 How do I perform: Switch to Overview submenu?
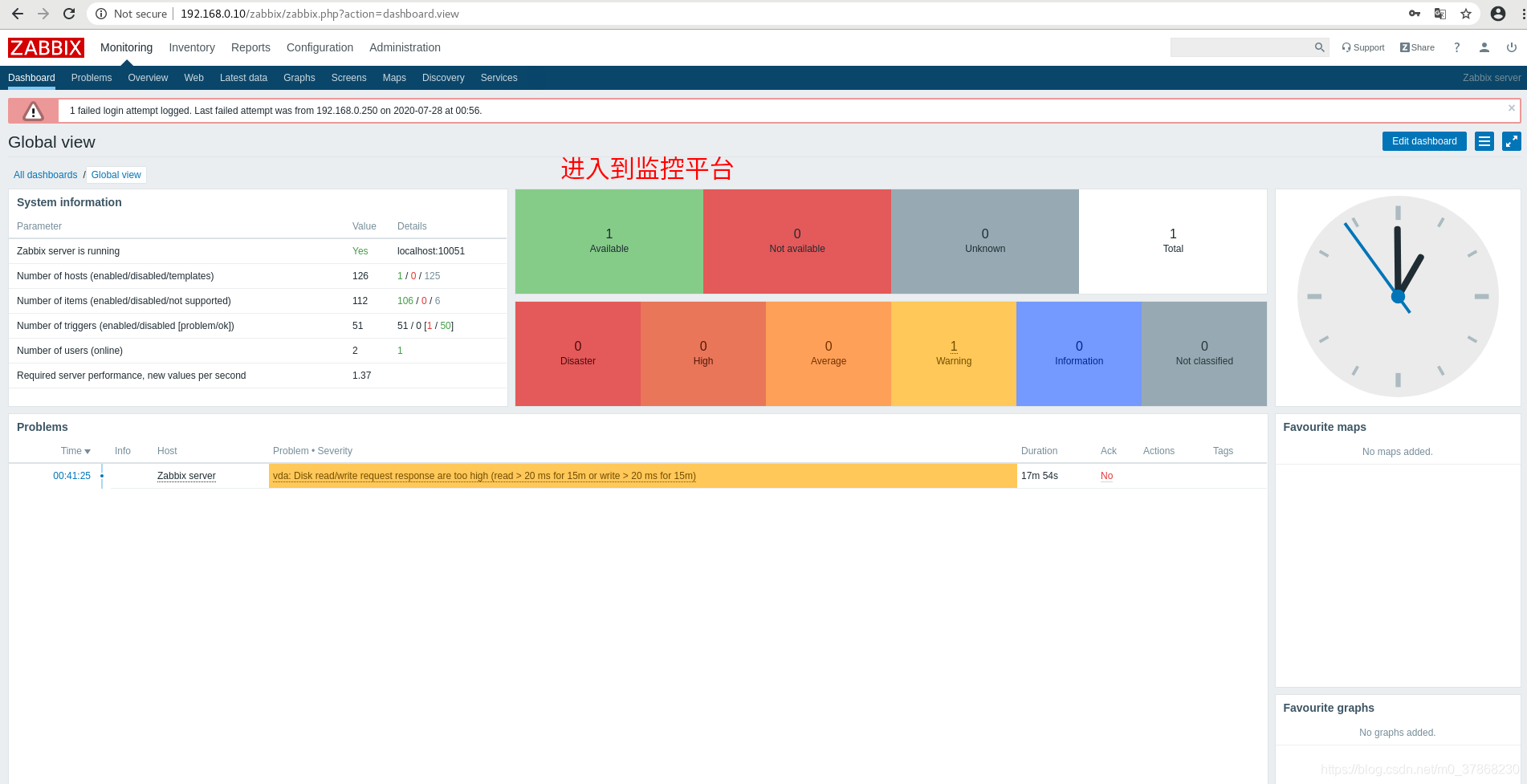pos(148,78)
